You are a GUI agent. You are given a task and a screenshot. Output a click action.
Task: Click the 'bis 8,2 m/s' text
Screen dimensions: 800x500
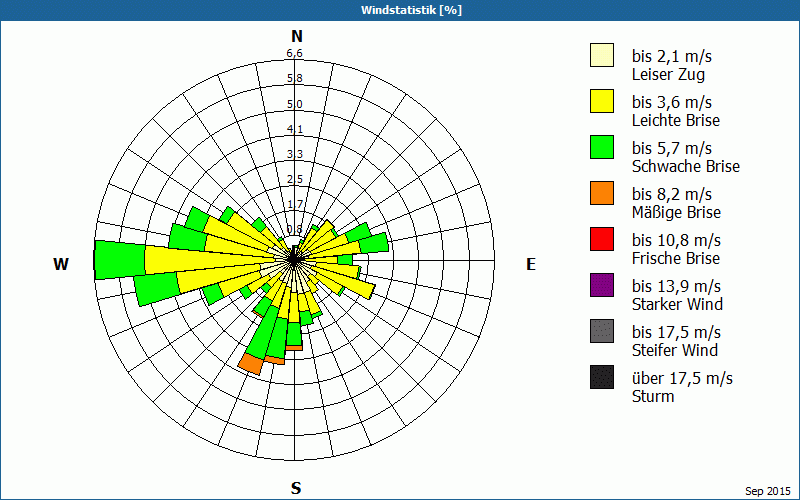(x=671, y=194)
